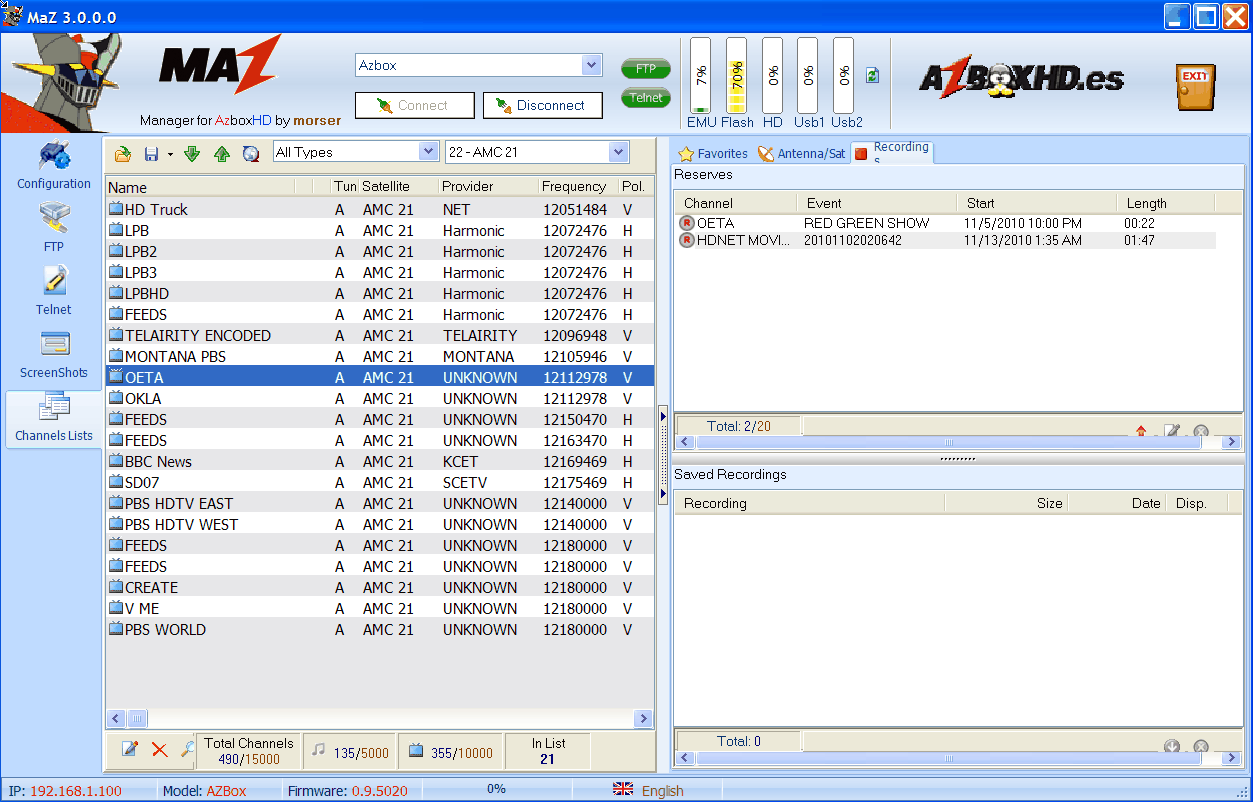Open the Azbox device dropdown
Viewport: 1253px width, 802px height.
click(x=591, y=65)
